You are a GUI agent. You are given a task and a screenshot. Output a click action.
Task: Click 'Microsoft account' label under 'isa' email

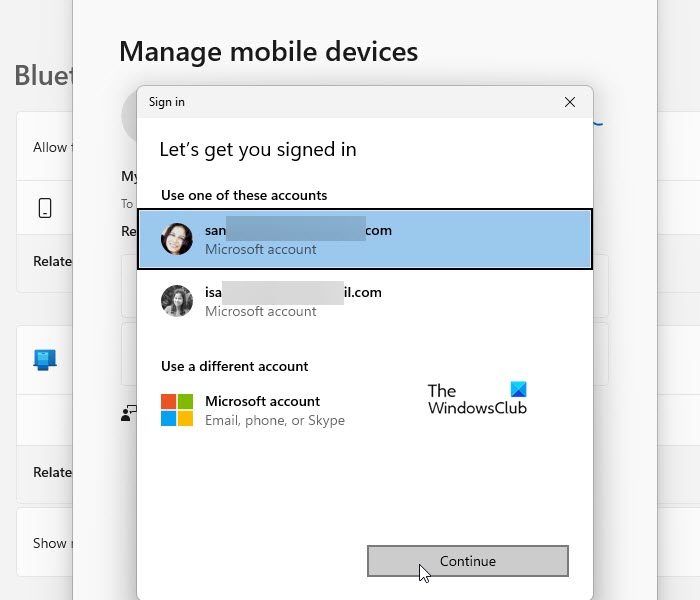pos(261,311)
